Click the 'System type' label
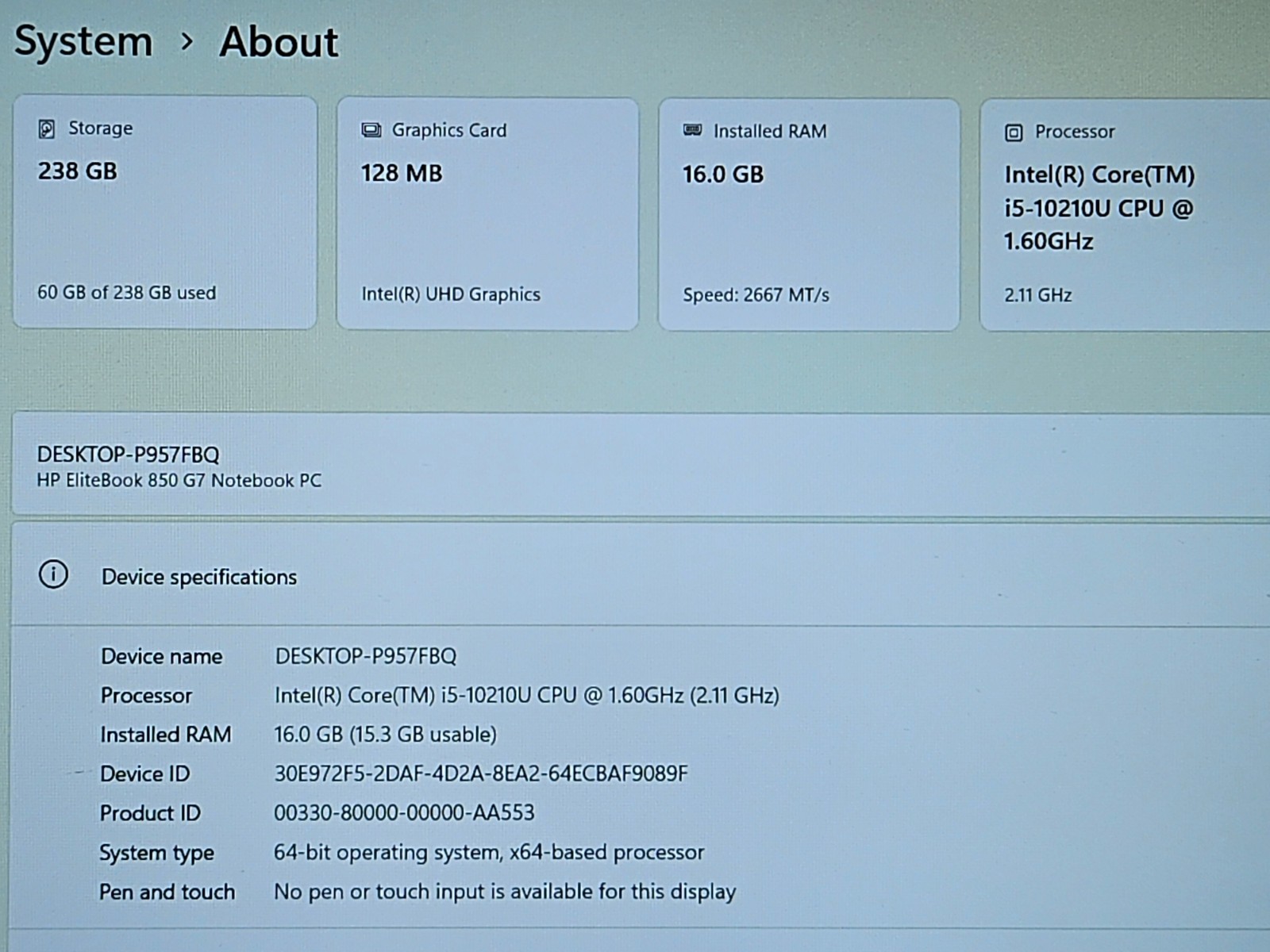The width and height of the screenshot is (1270, 952). coord(156,853)
